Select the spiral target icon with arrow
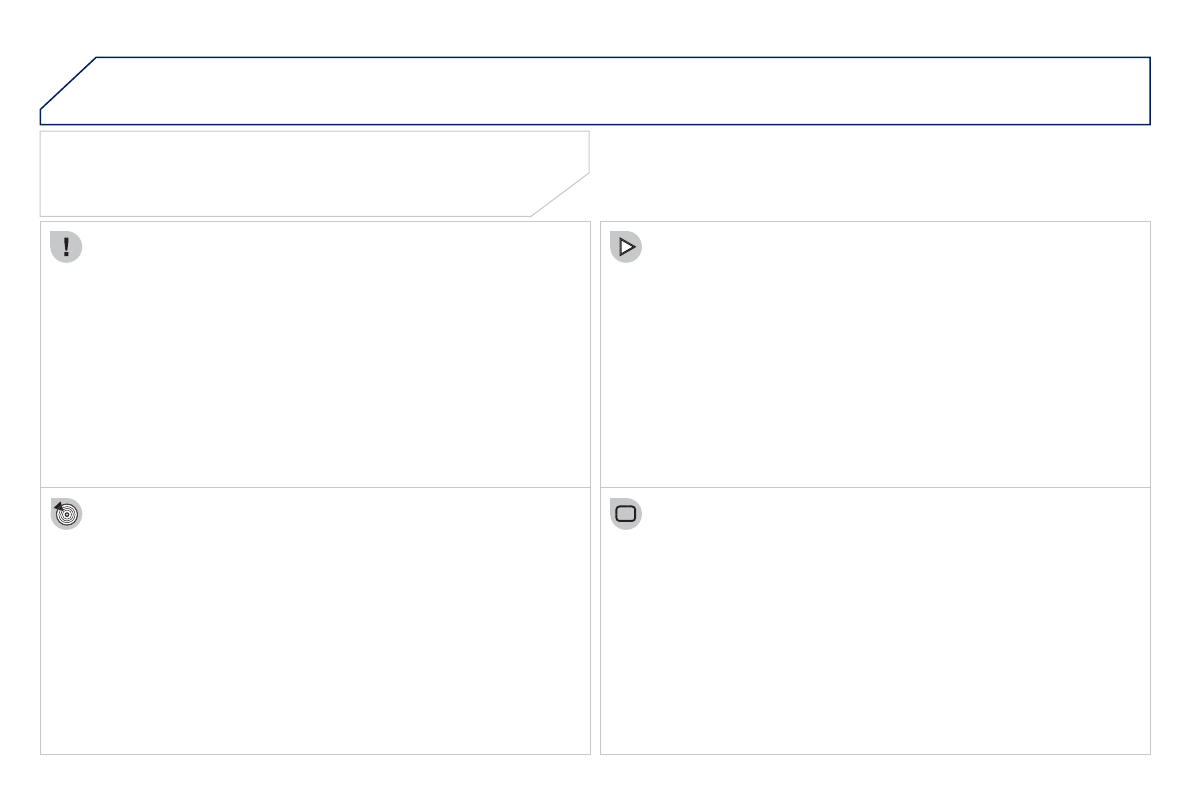The height and width of the screenshot is (794, 1191). point(66,514)
